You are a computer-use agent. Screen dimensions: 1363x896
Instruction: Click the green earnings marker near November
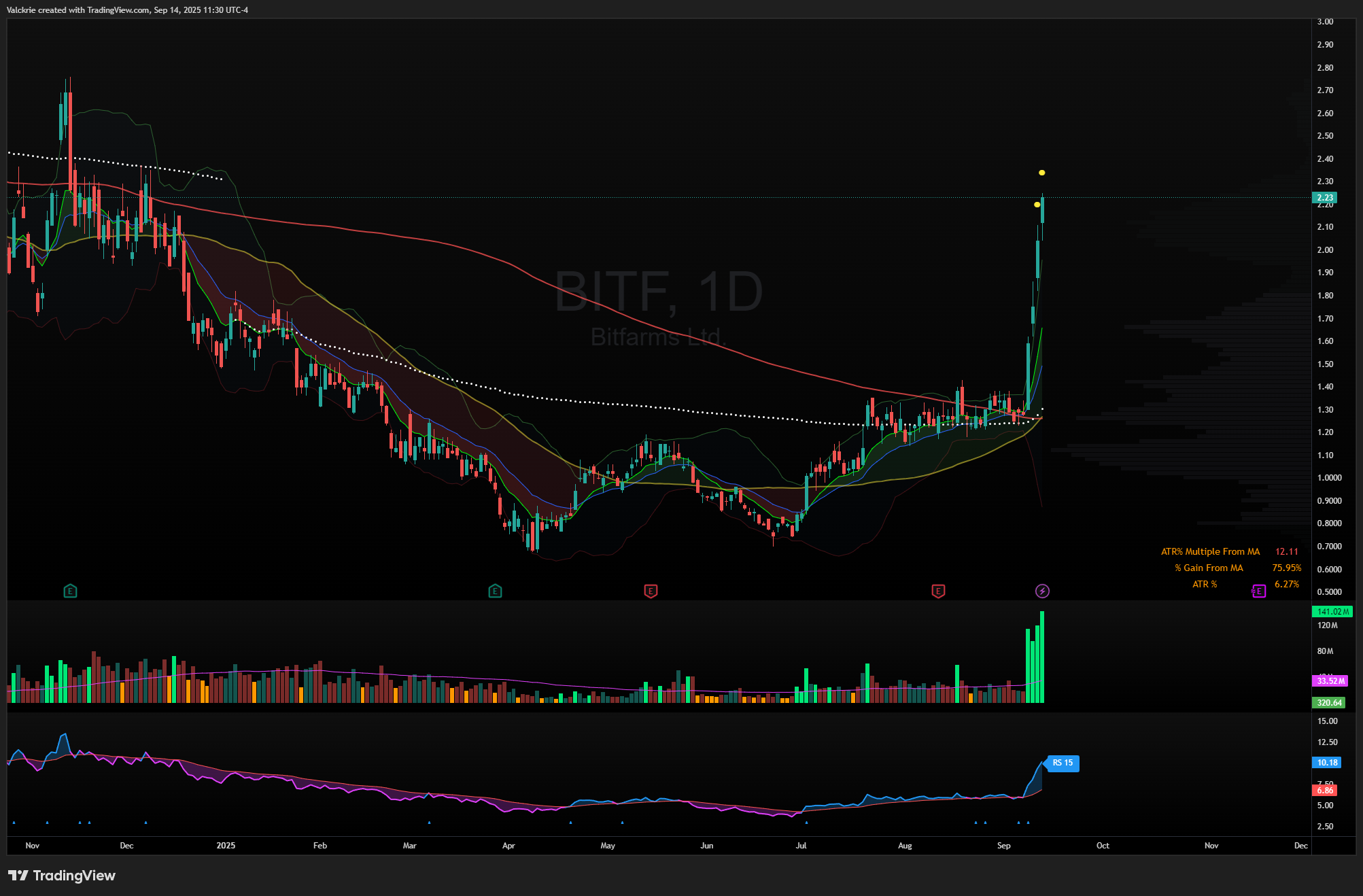tap(70, 591)
